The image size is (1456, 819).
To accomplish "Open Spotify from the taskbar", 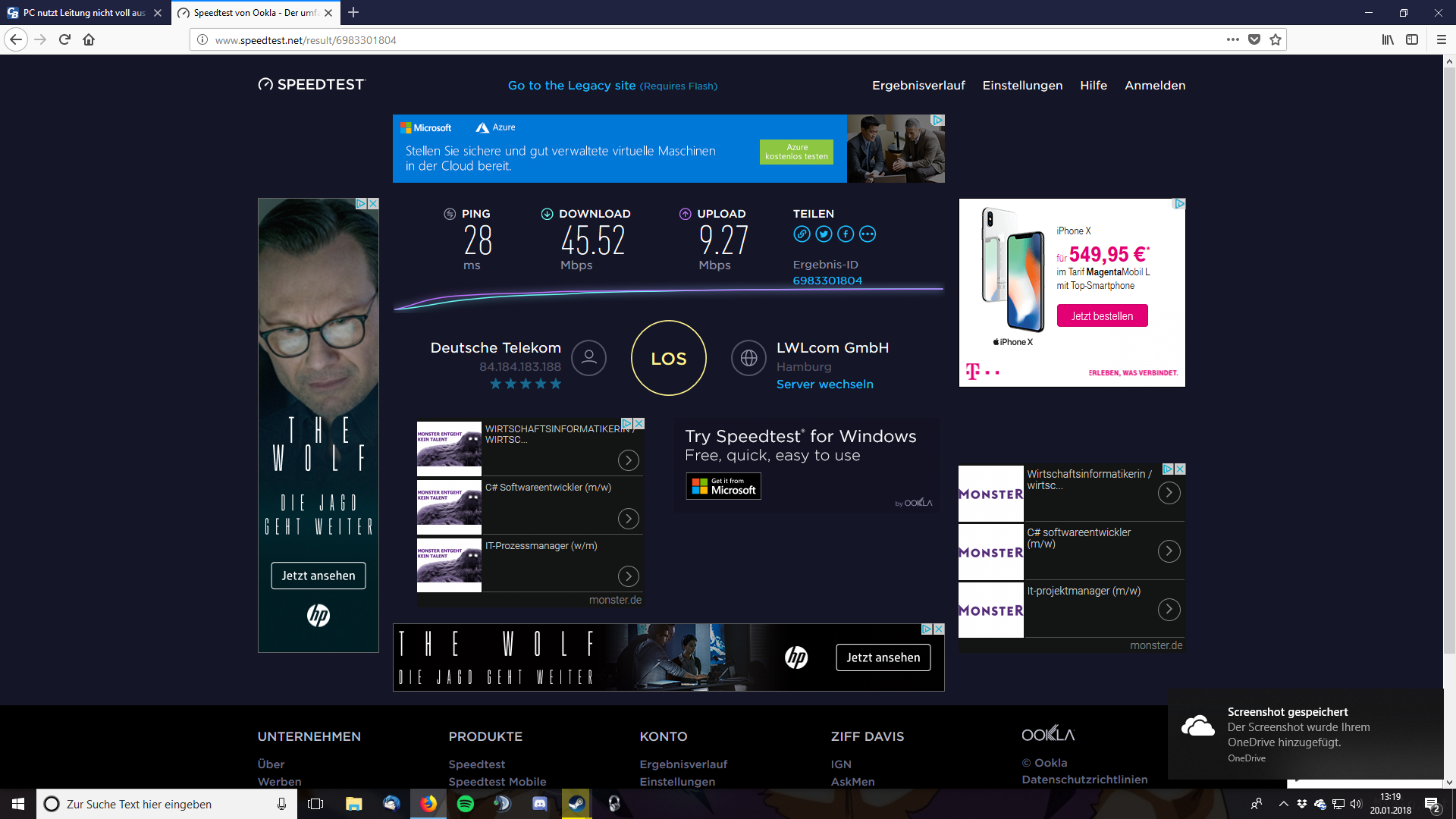I will click(x=466, y=804).
